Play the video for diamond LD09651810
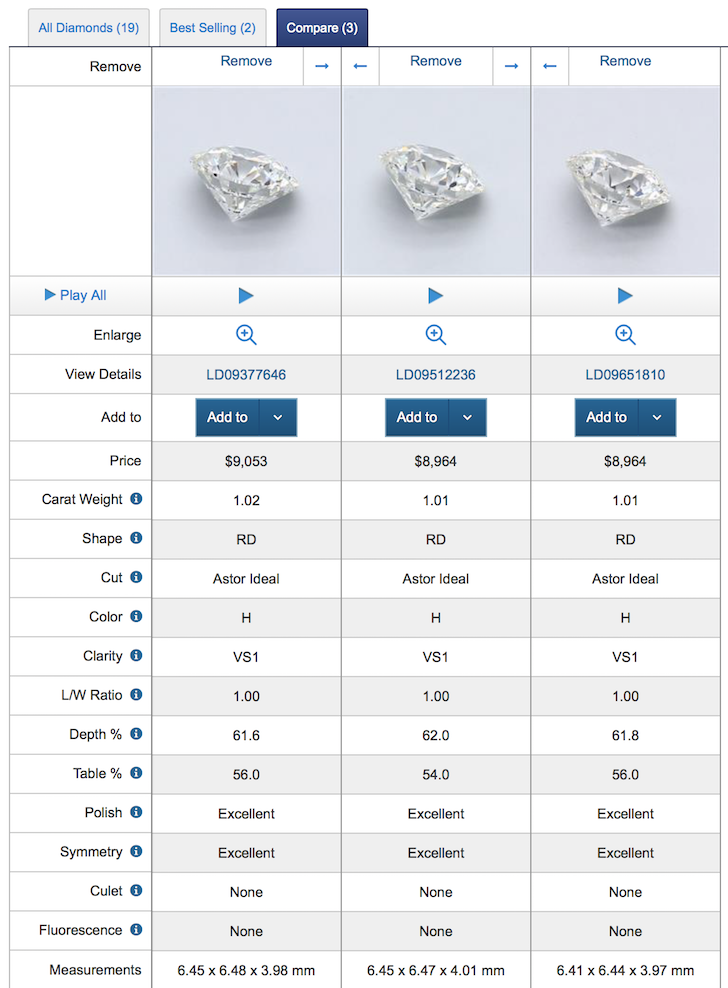The image size is (728, 988). tap(624, 295)
